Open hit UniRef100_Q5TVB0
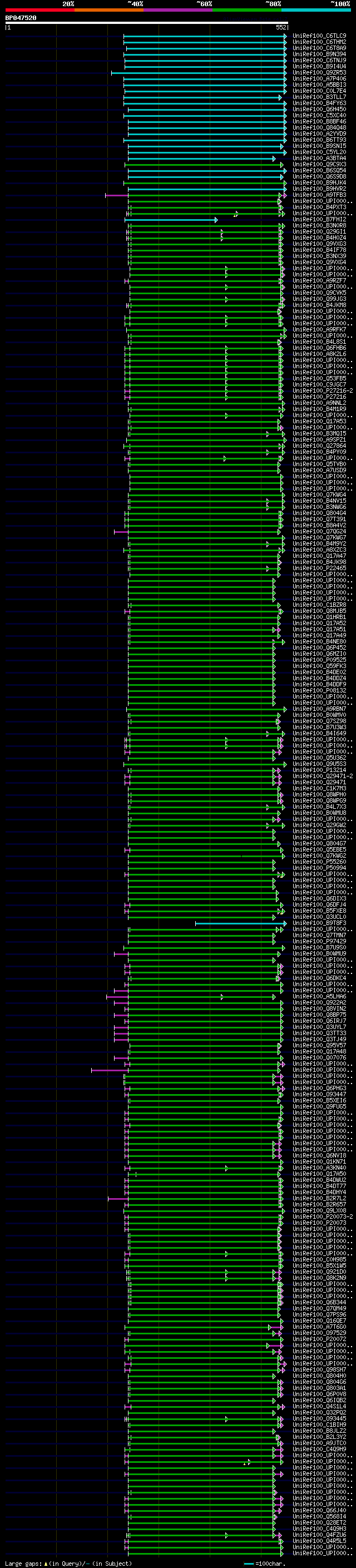Viewport: 356px width, 1568px height. [319, 464]
